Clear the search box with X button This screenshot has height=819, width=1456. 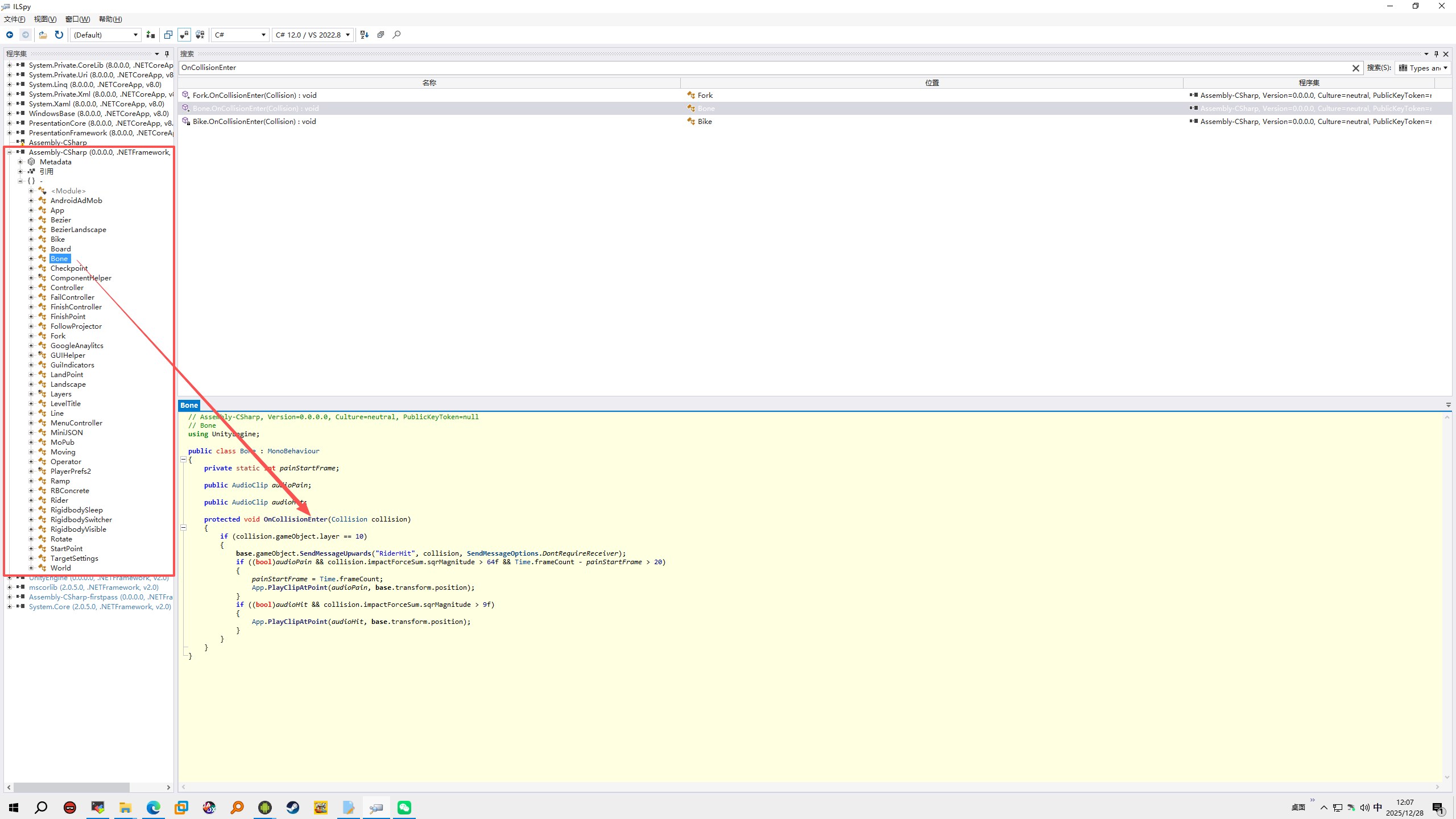[1355, 68]
